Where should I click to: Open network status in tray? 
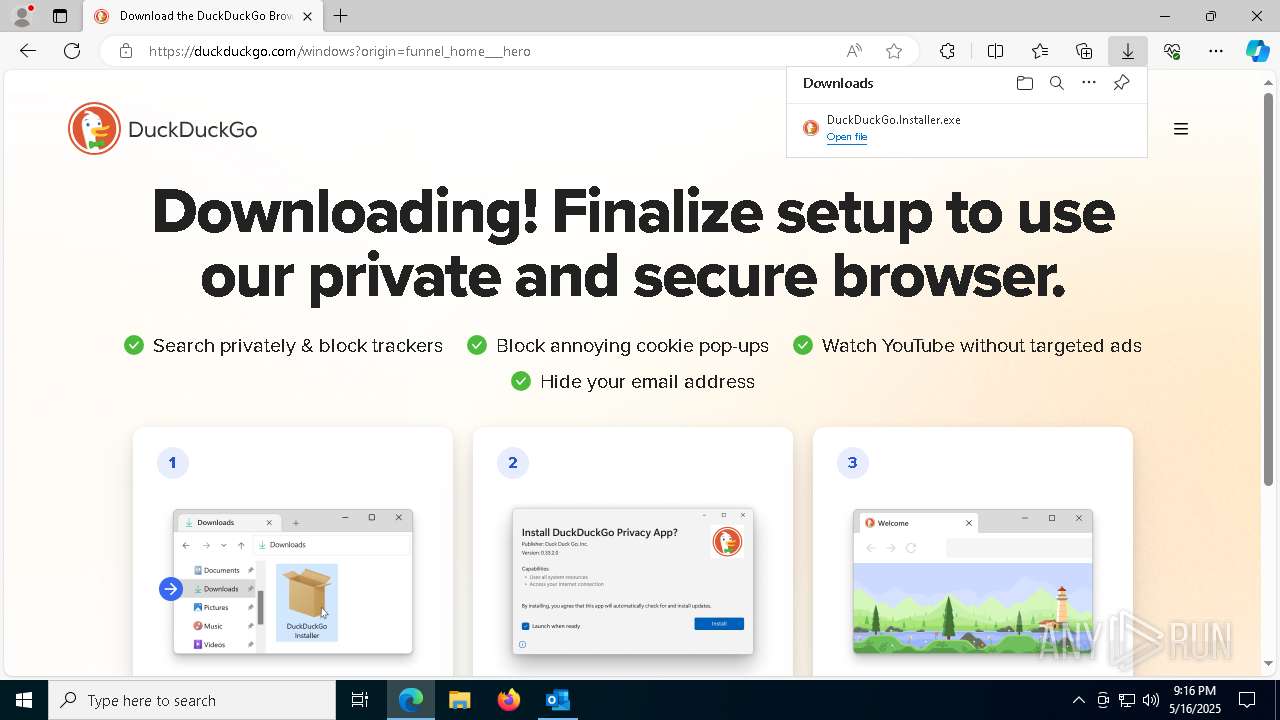(1127, 700)
